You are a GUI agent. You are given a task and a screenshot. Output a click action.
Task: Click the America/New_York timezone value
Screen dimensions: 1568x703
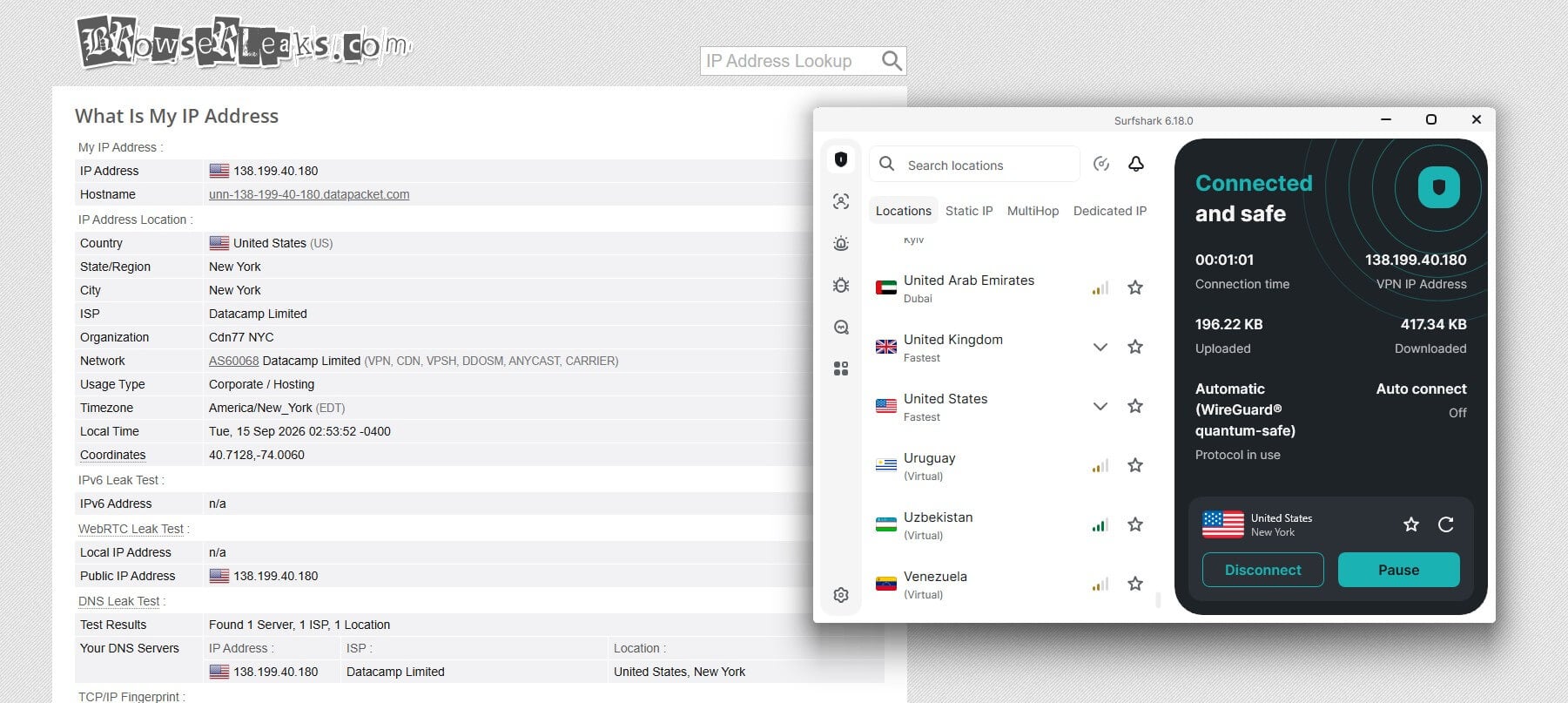point(260,408)
